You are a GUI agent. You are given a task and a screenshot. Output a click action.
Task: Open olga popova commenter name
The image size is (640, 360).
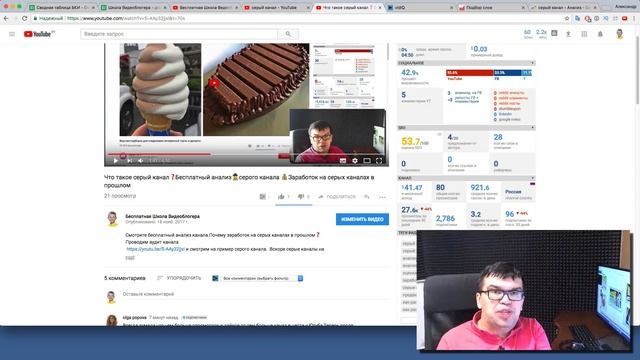[134, 317]
